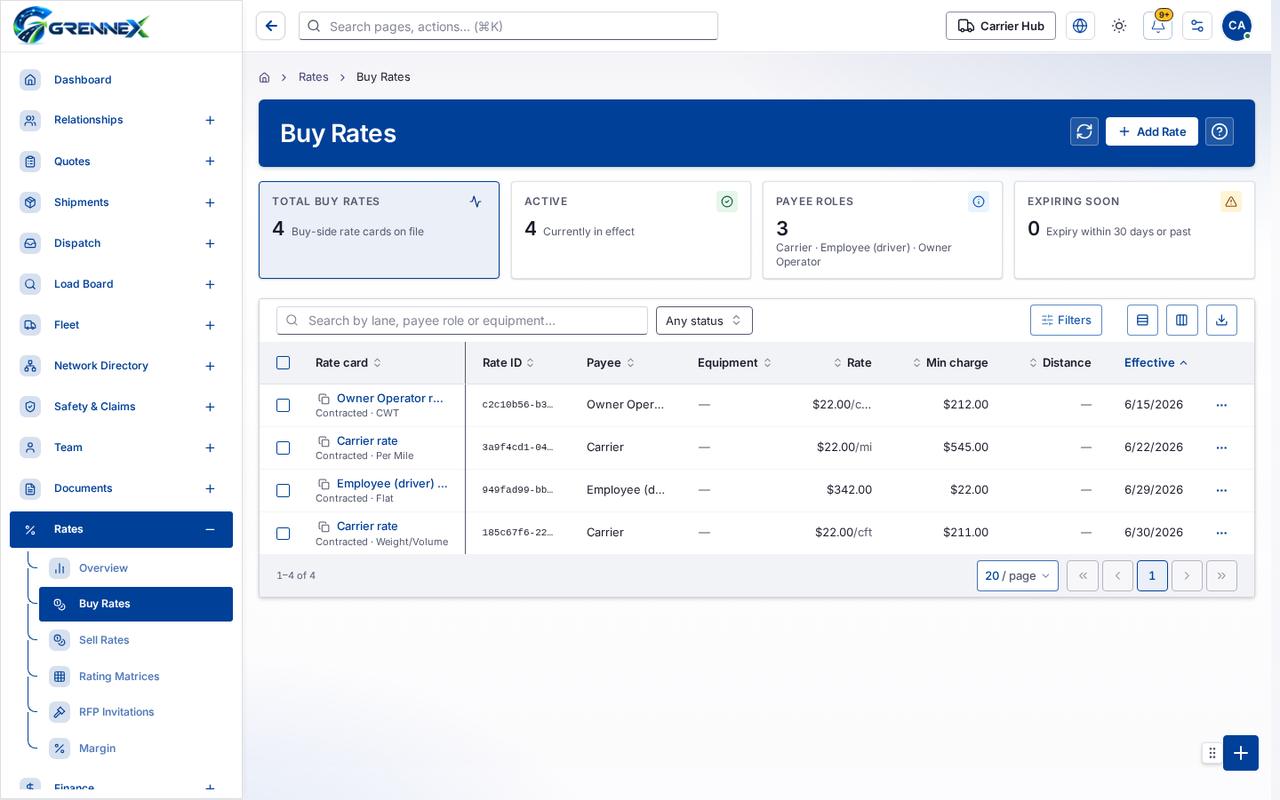Select checkbox for Carrier rate Per Mile row

click(x=283, y=448)
